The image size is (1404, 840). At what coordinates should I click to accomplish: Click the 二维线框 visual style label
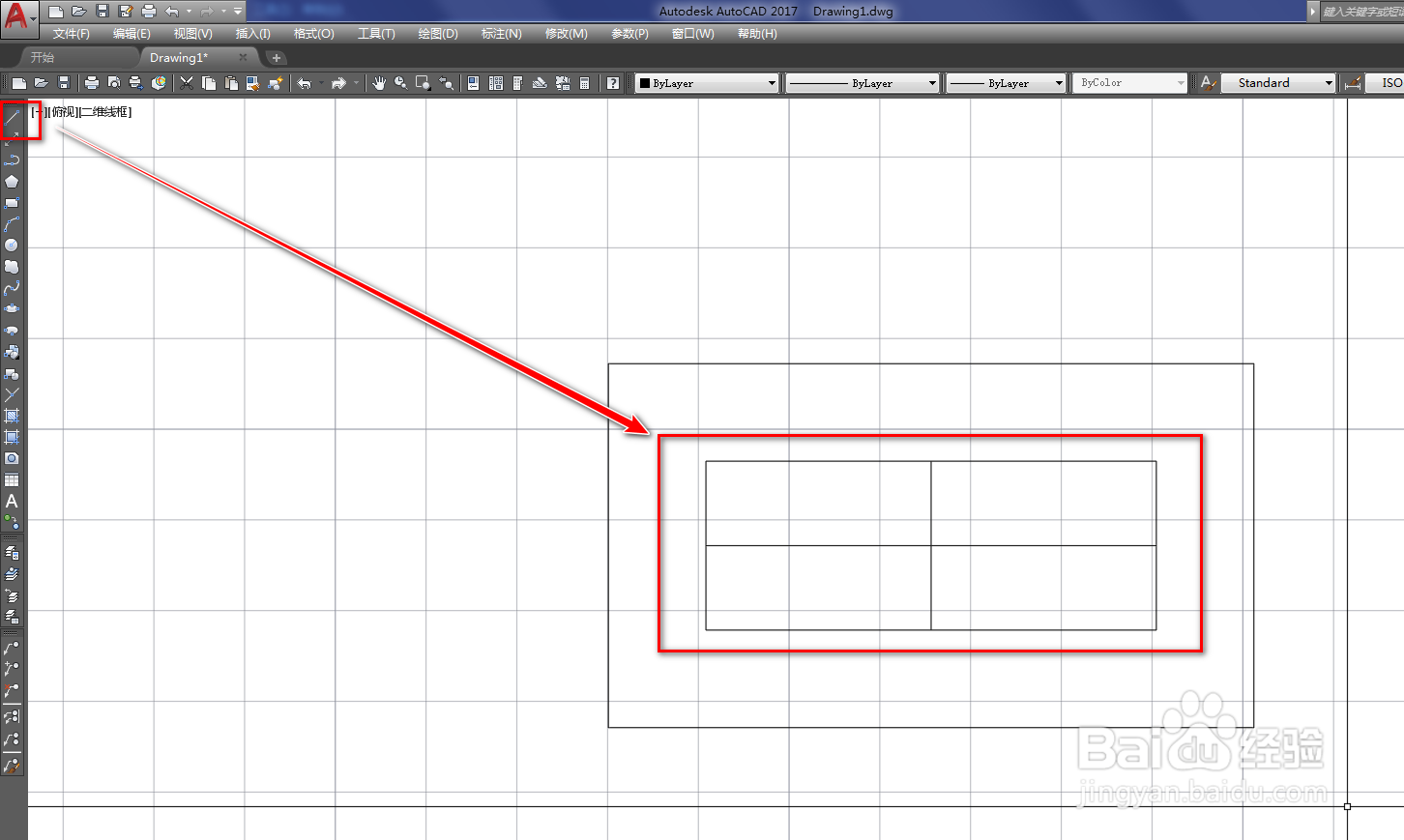pyautogui.click(x=105, y=112)
